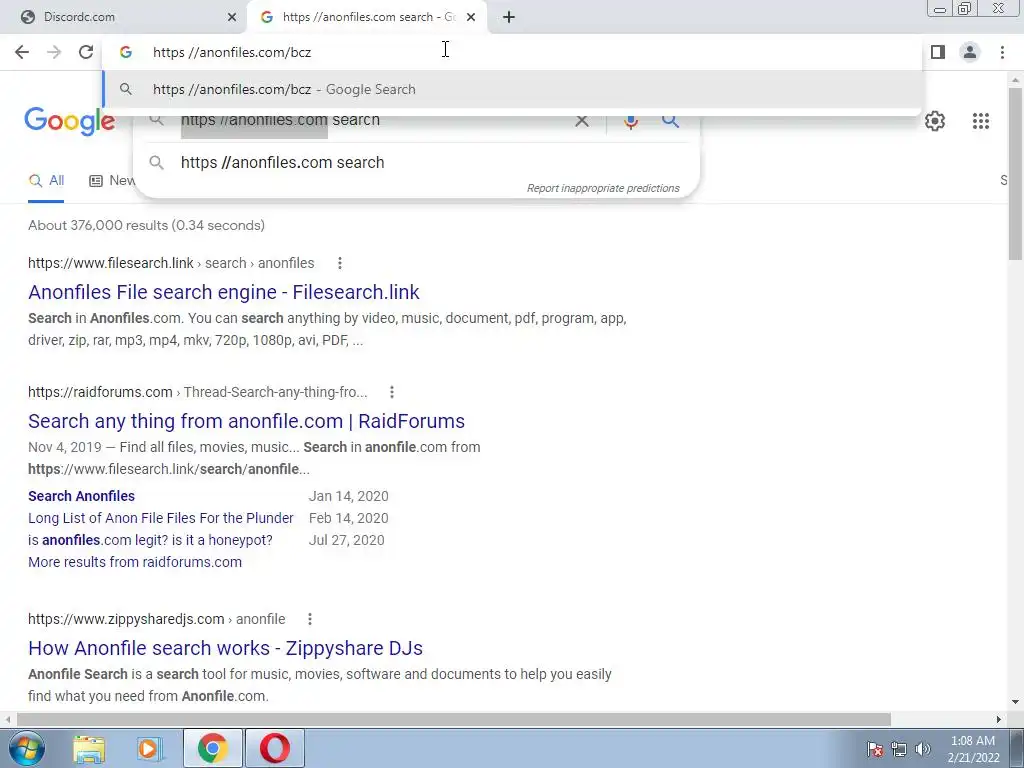Viewport: 1024px width, 768px height.
Task: Open options dots for raidforums.com result
Action: coord(392,392)
